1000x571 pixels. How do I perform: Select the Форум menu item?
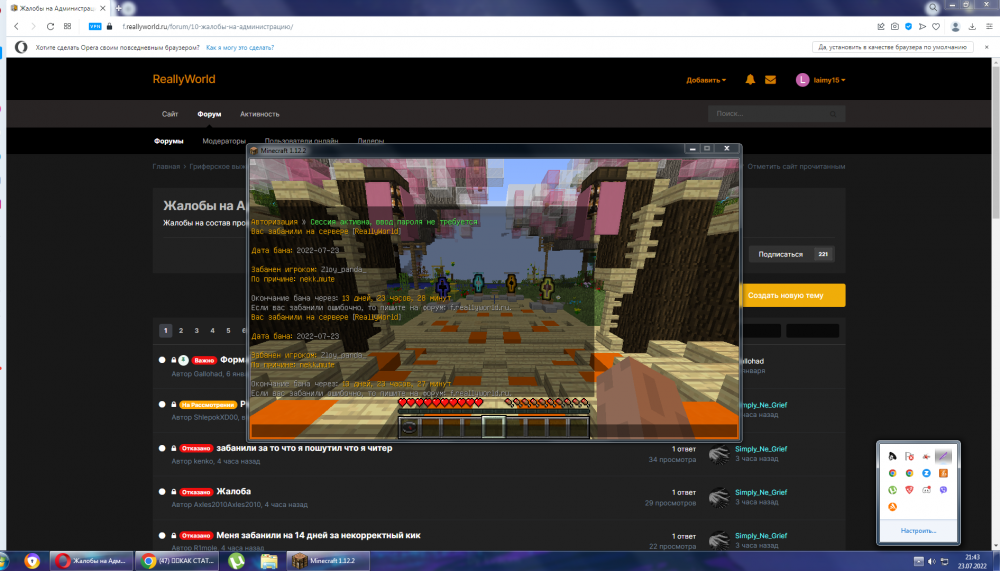209,114
